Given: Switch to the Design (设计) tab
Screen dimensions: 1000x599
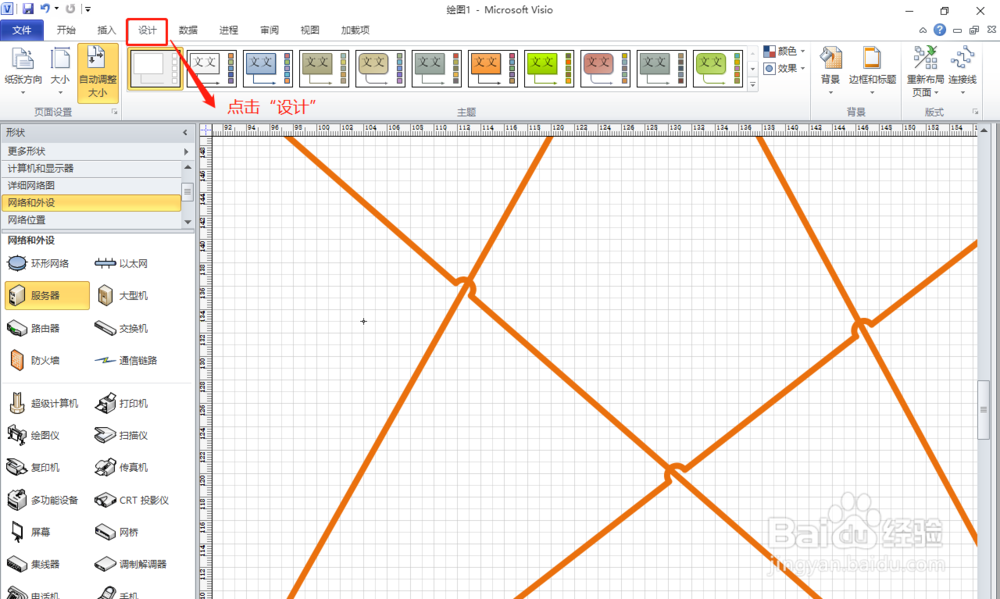Looking at the screenshot, I should (x=147, y=31).
